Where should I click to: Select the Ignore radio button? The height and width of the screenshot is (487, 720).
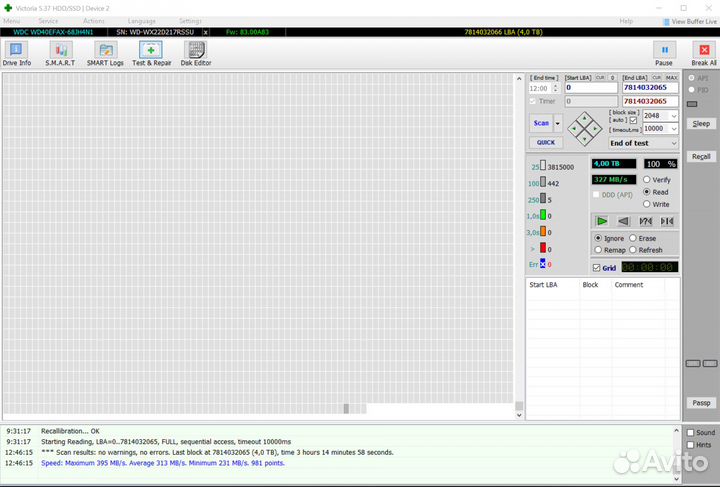tap(598, 238)
